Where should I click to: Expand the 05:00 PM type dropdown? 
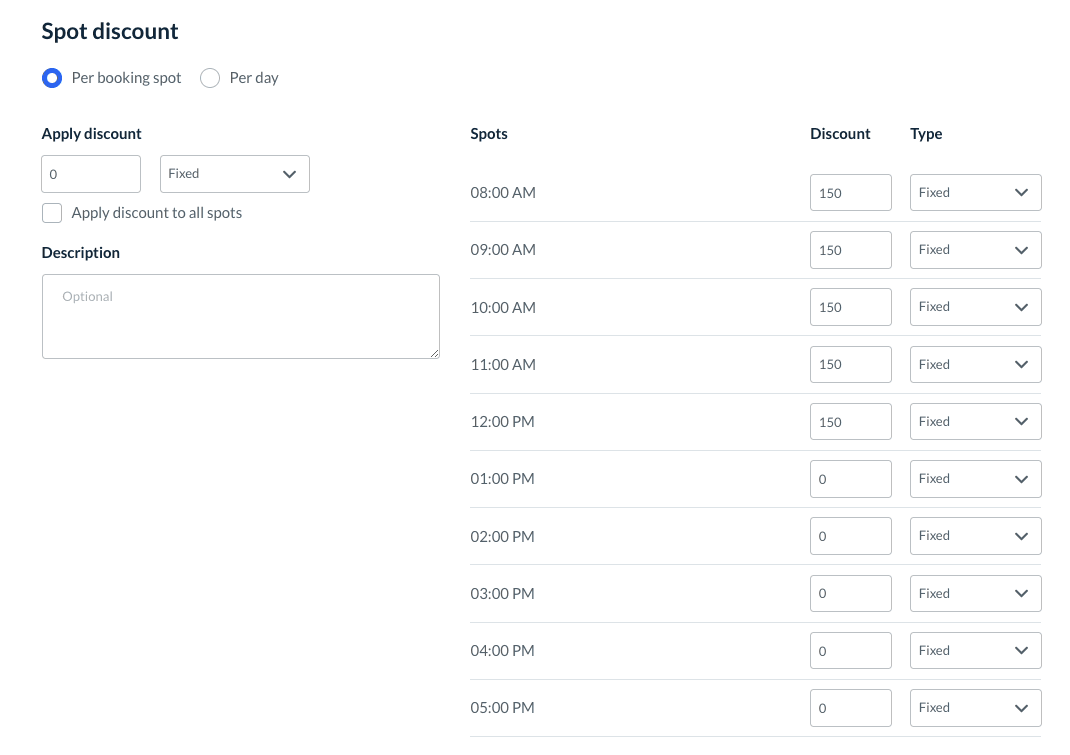975,708
